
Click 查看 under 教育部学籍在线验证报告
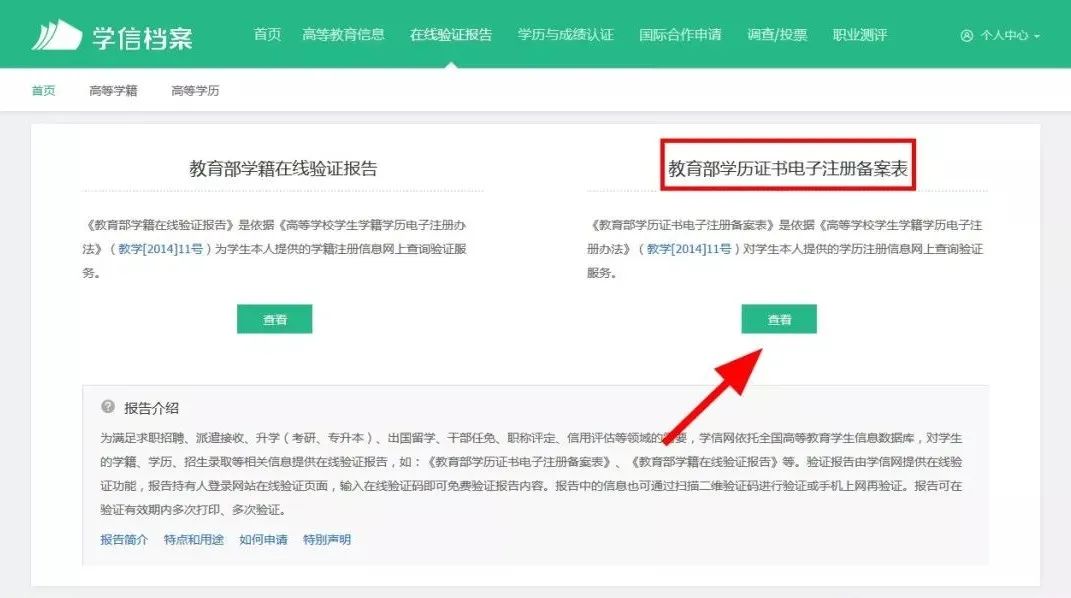(x=275, y=319)
